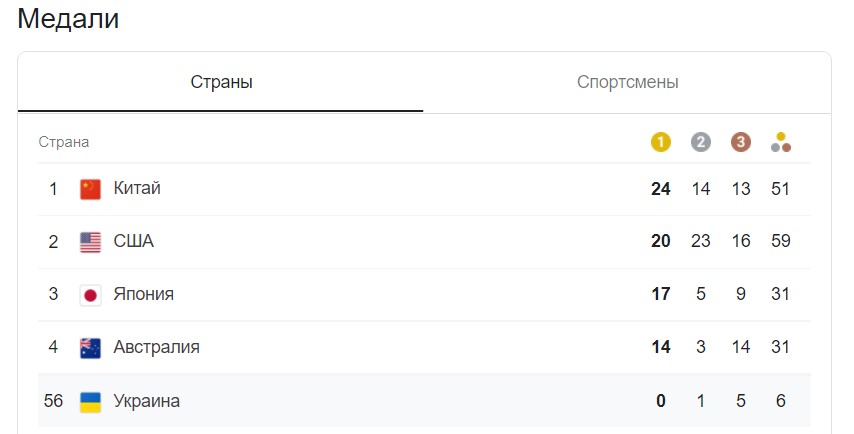Click USA's total medal count 59

pyautogui.click(x=780, y=241)
